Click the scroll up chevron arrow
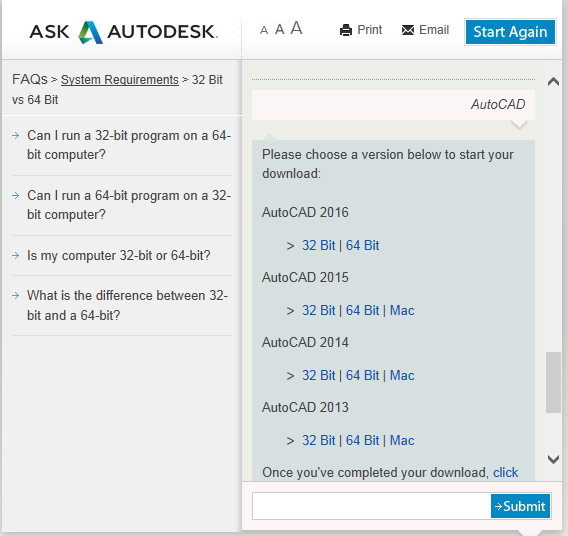The image size is (568, 536). (553, 81)
